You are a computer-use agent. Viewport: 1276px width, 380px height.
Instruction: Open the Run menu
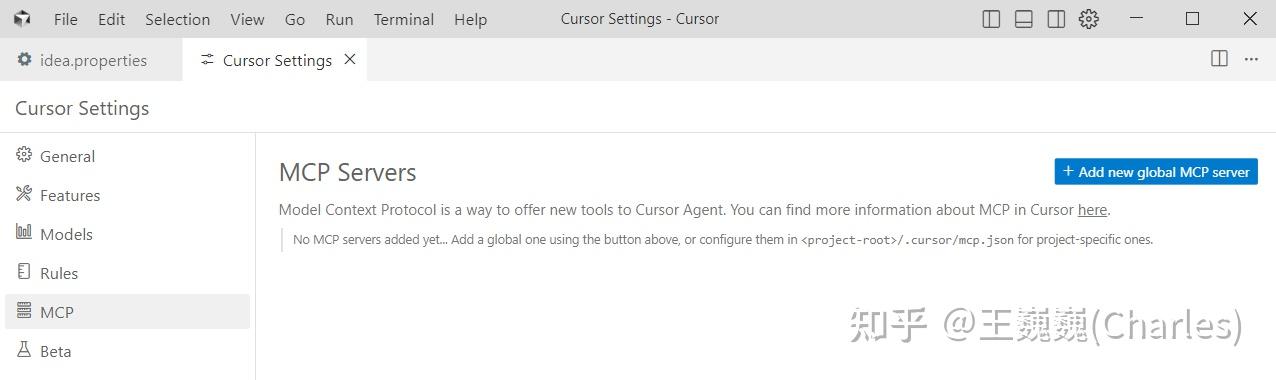[x=339, y=19]
